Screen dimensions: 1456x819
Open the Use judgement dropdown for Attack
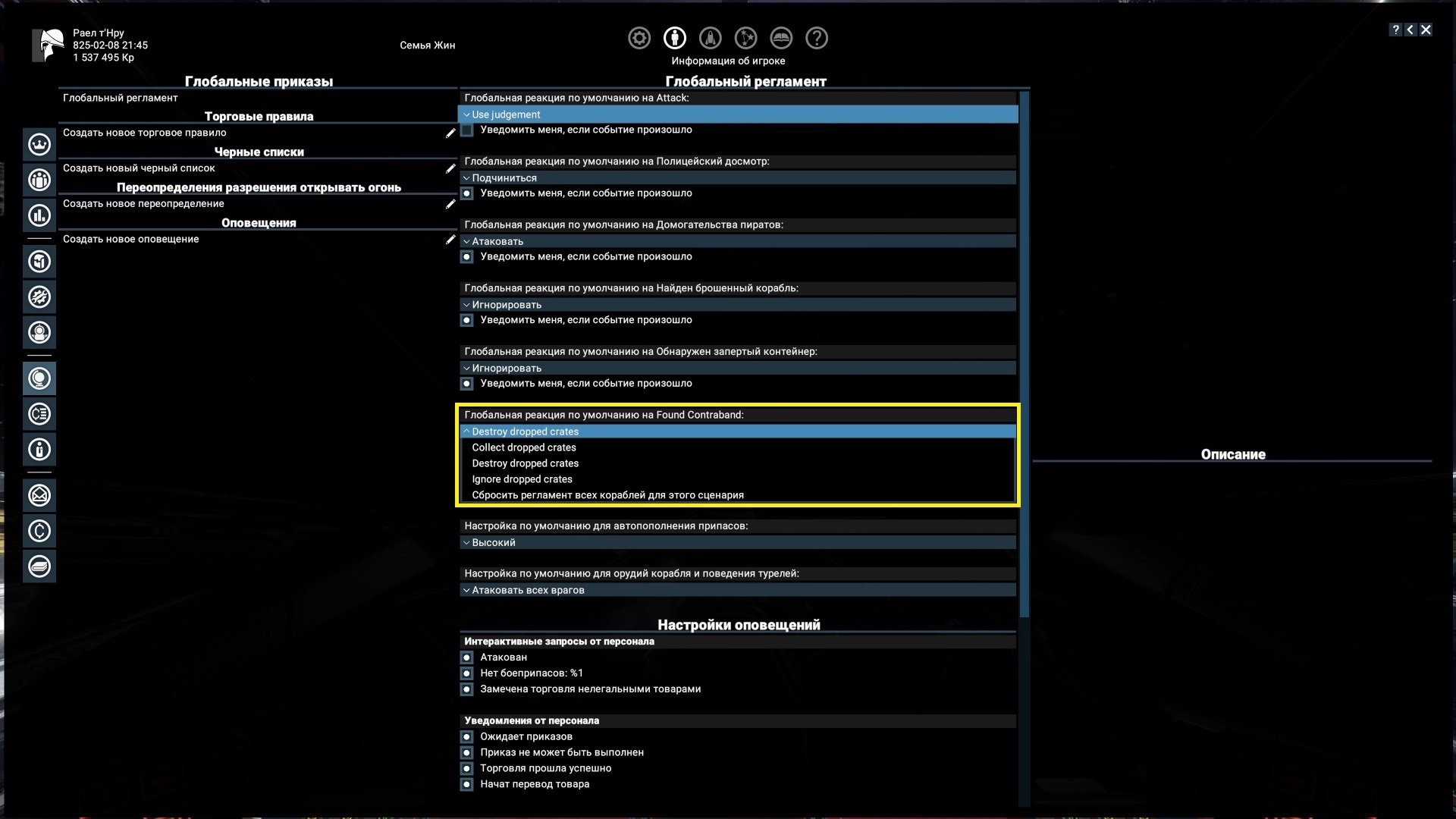click(738, 115)
